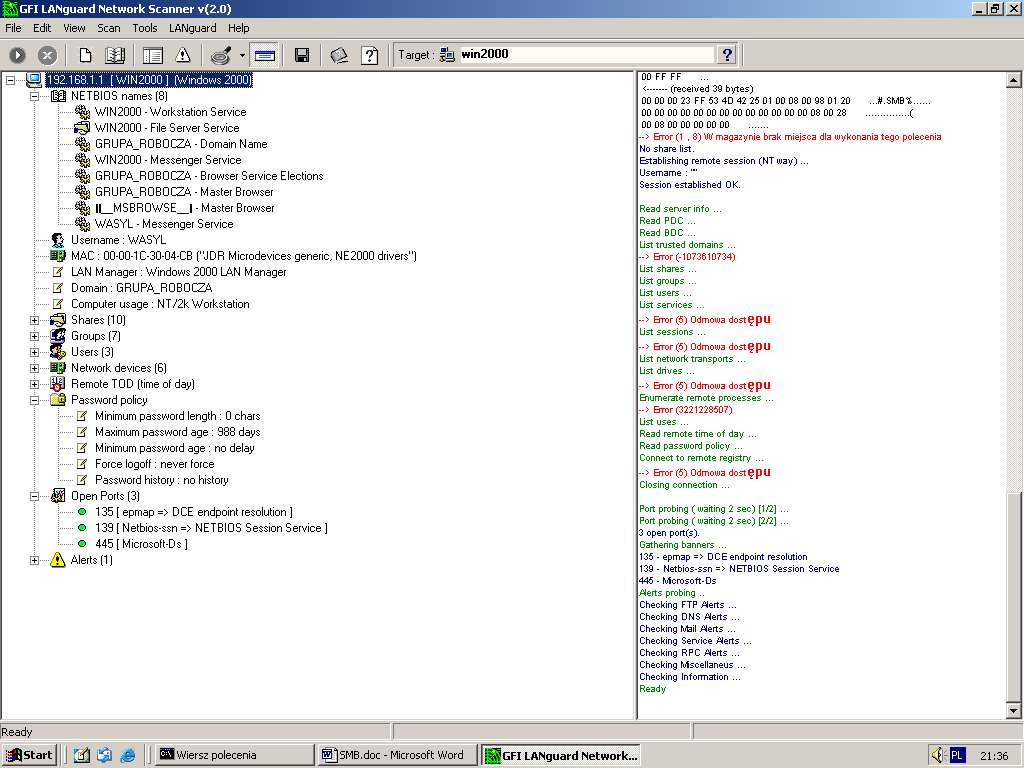This screenshot has height=768, width=1024.
Task: Create a new scan document
Action: point(86,56)
